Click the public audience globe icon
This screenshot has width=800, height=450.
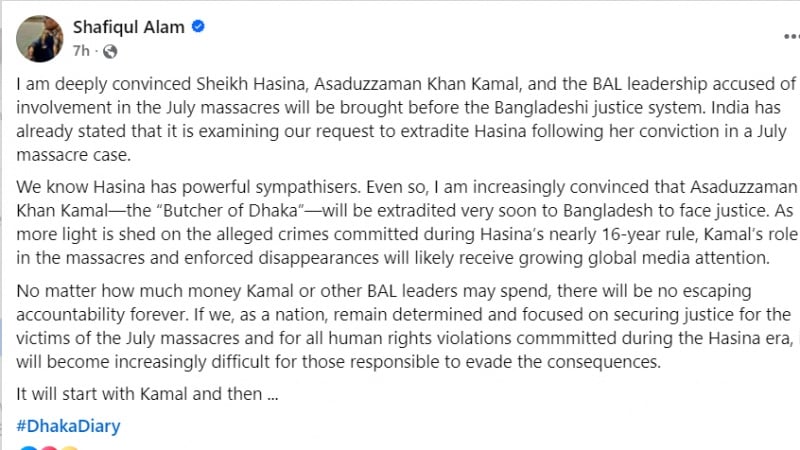[110, 50]
